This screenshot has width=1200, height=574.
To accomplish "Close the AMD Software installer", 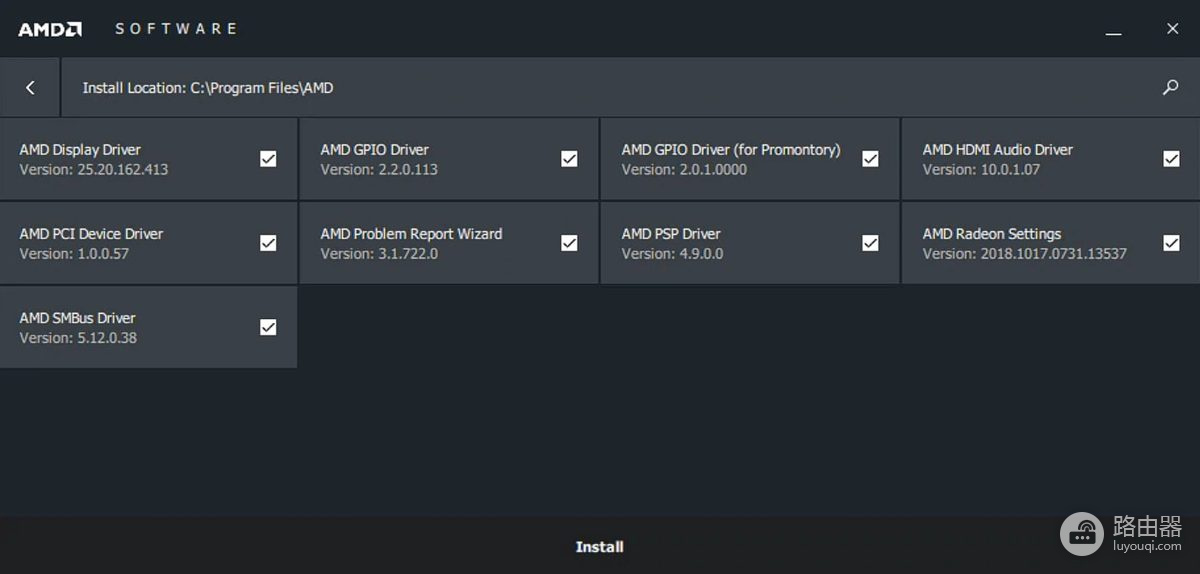I will click(1172, 29).
